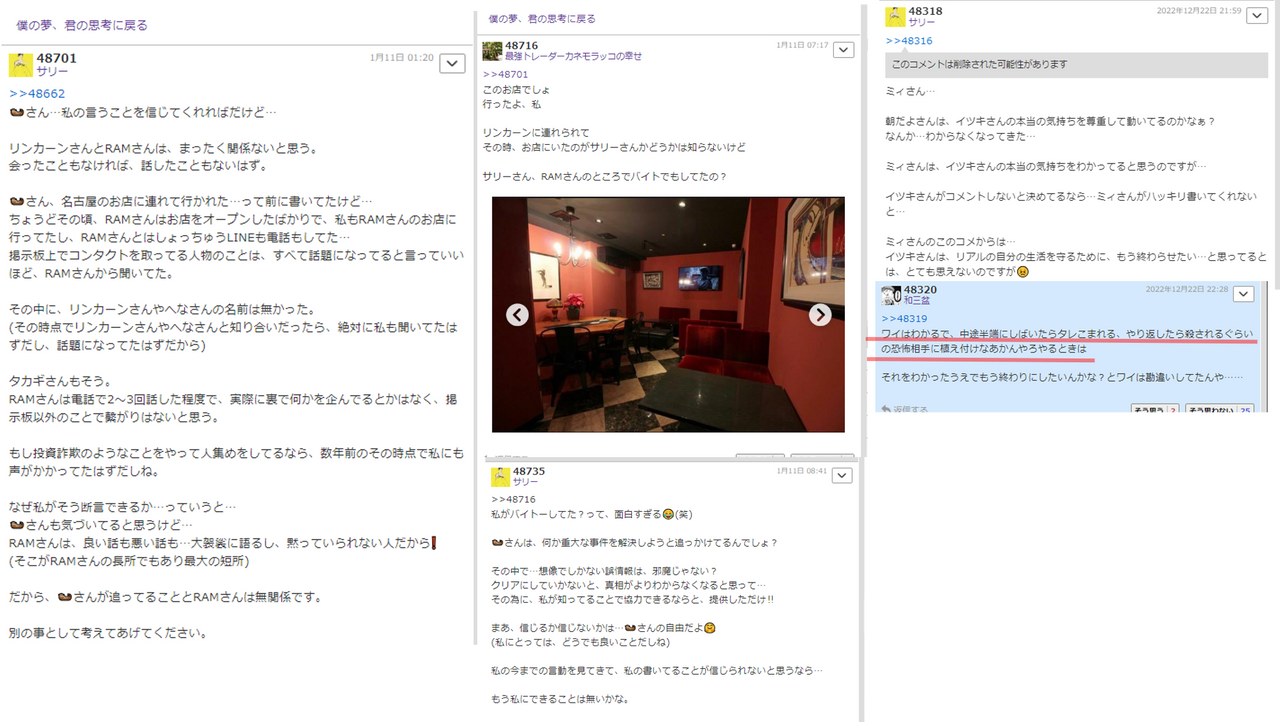Follow the 僕の夢、君の思考に戻る link above post 48716
This screenshot has width=1280, height=722.
542,19
